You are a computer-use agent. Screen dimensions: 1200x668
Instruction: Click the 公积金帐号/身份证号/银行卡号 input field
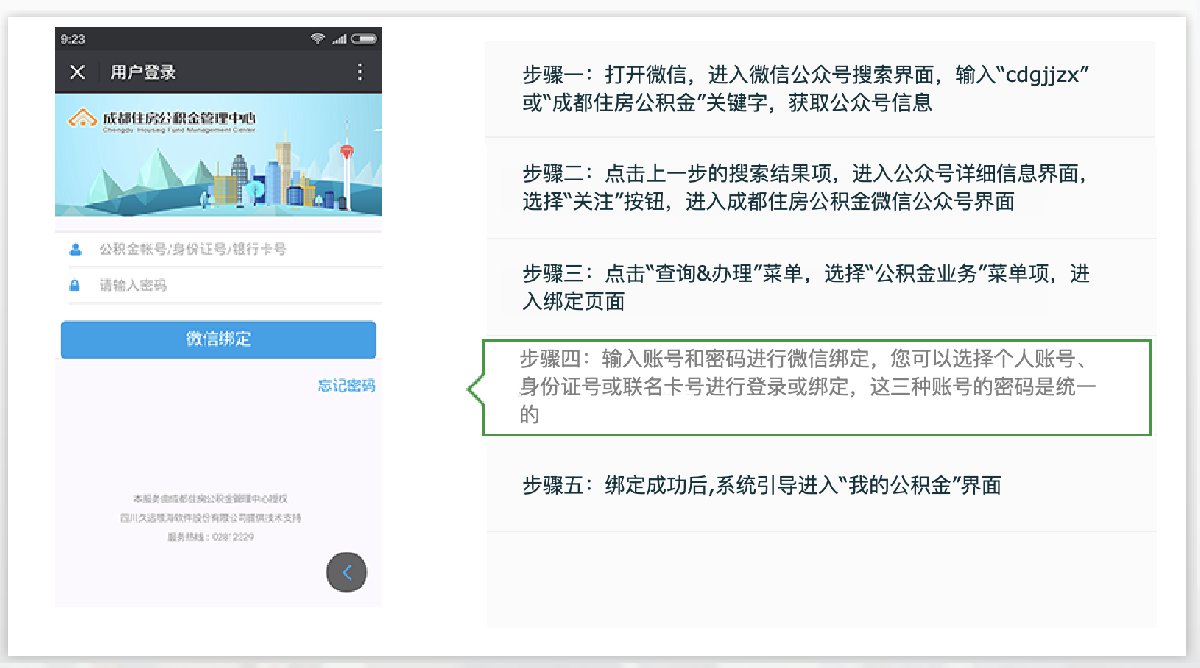click(x=218, y=249)
